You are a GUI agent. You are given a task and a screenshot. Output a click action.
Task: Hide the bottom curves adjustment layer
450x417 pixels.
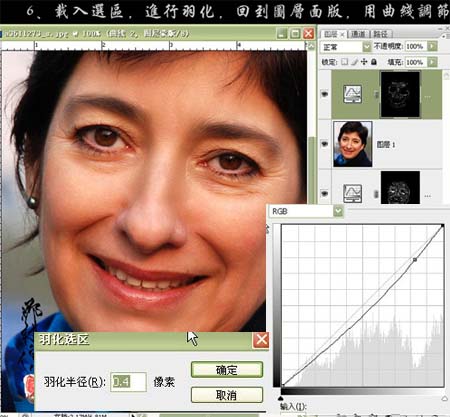tap(325, 193)
